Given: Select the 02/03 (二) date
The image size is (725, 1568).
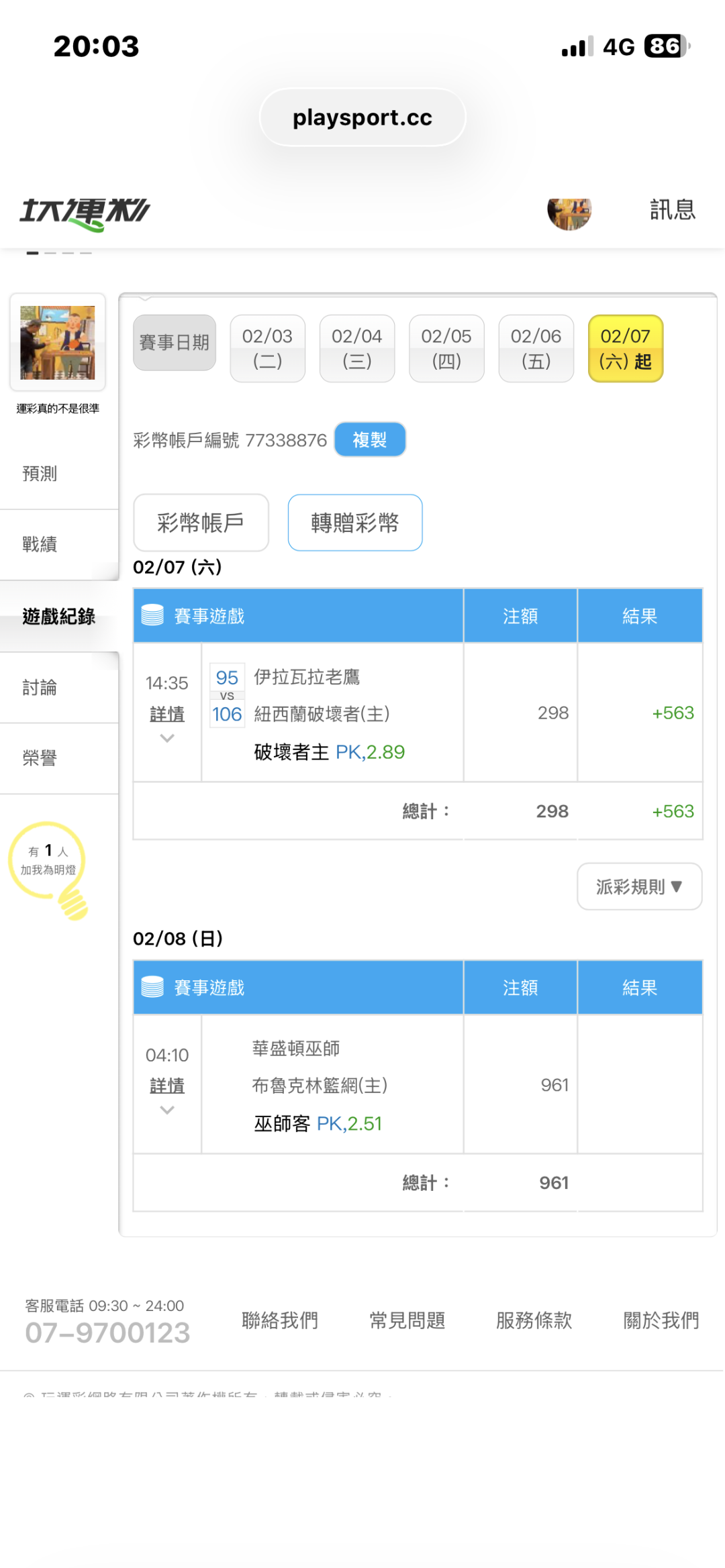Looking at the screenshot, I should [267, 348].
